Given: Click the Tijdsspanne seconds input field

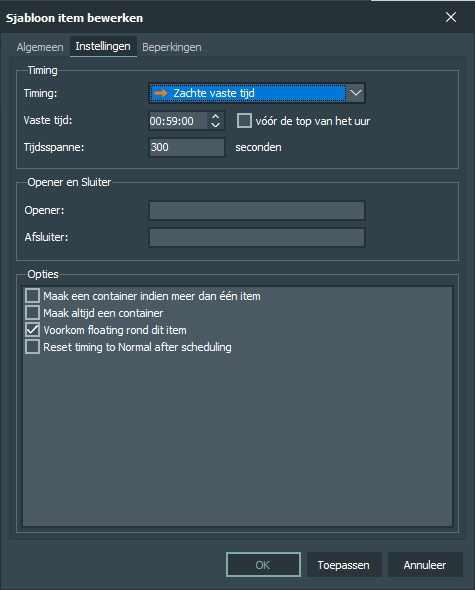Looking at the screenshot, I should [187, 147].
